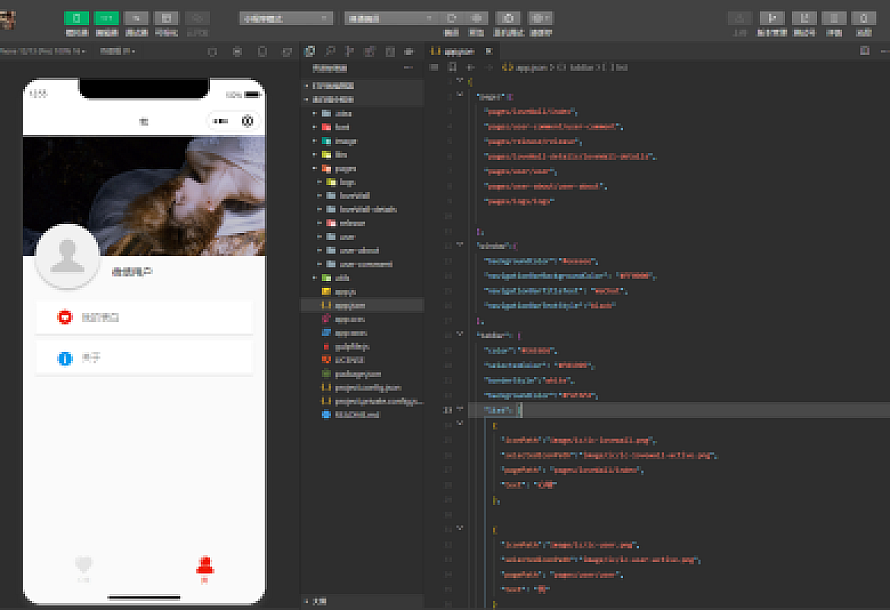This screenshot has height=610, width=890.
Task: Open the compile mode dropdown
Action: point(390,18)
